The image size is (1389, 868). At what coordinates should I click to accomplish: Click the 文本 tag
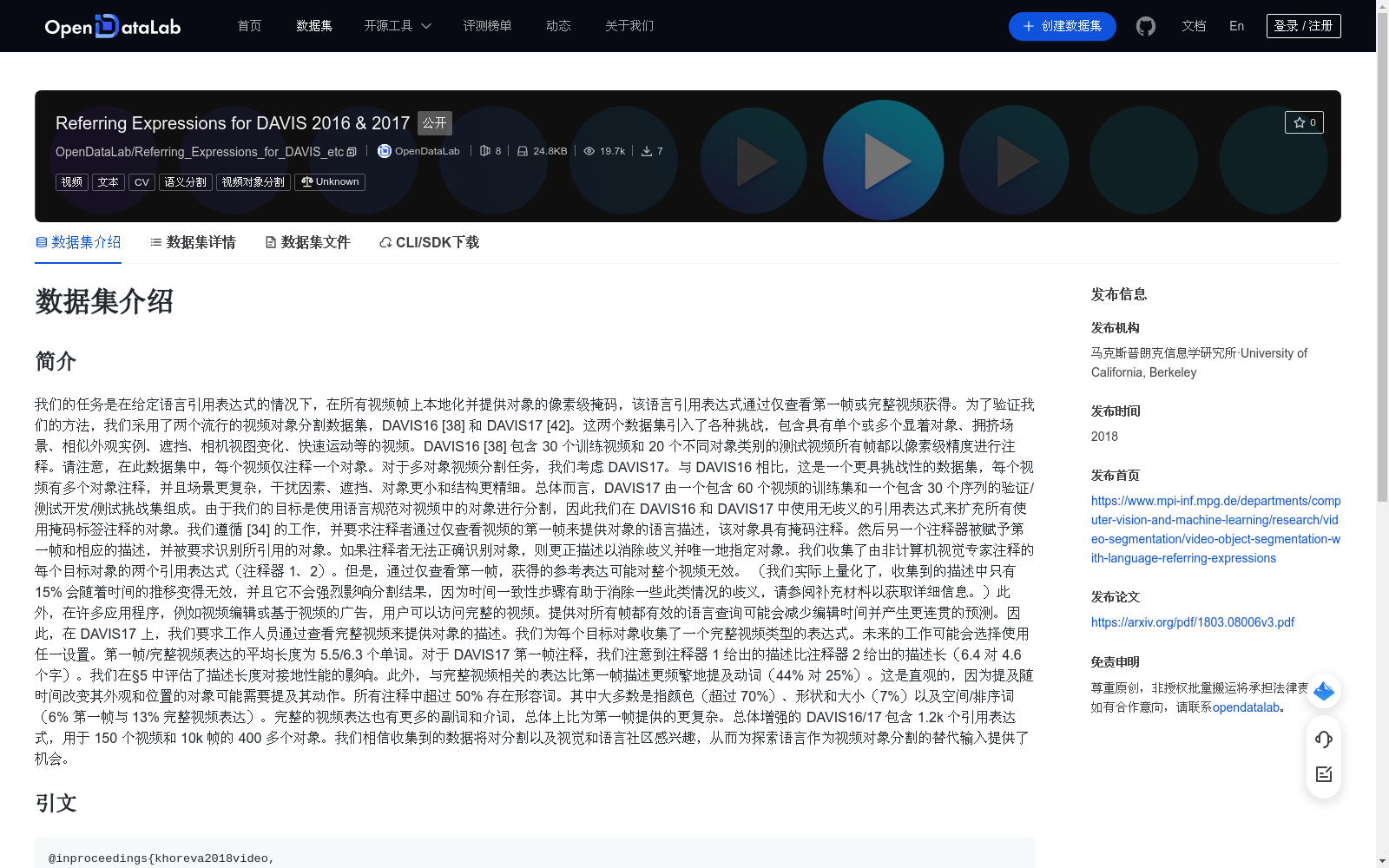pos(109,181)
